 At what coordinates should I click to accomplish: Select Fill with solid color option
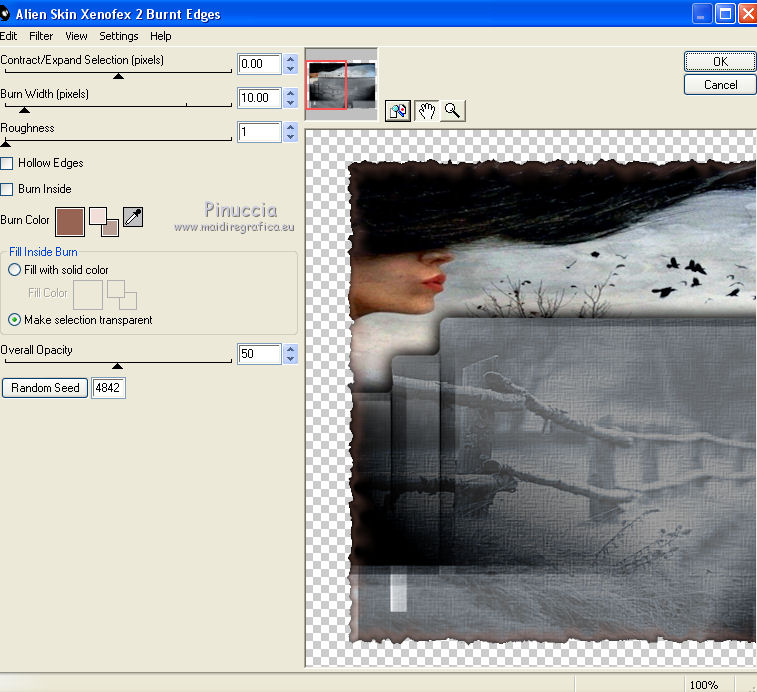(14, 269)
